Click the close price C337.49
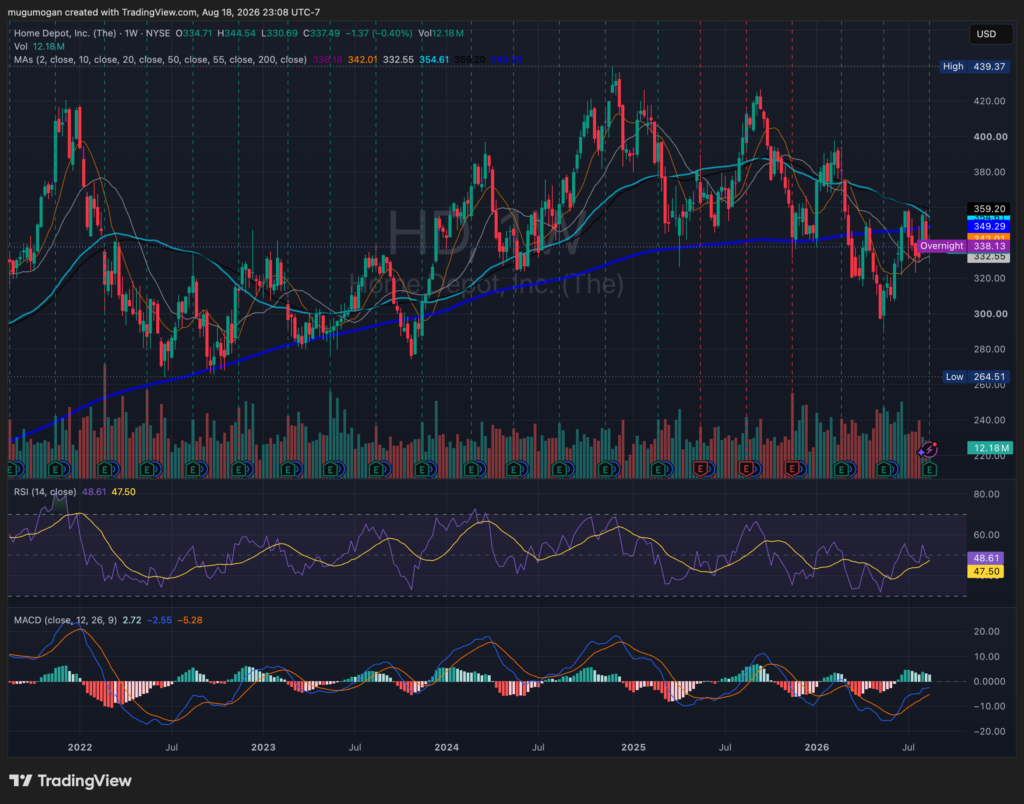The width and height of the screenshot is (1024, 804). coord(322,33)
